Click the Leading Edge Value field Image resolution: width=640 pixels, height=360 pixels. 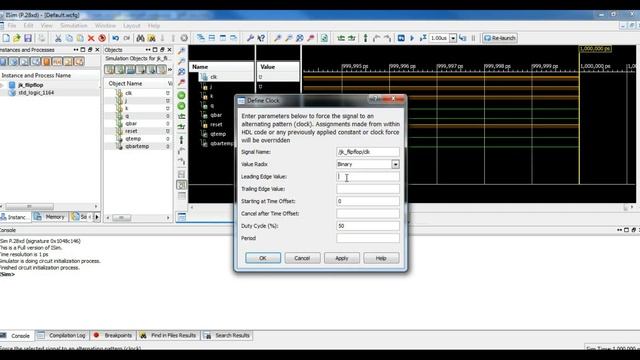tap(368, 176)
